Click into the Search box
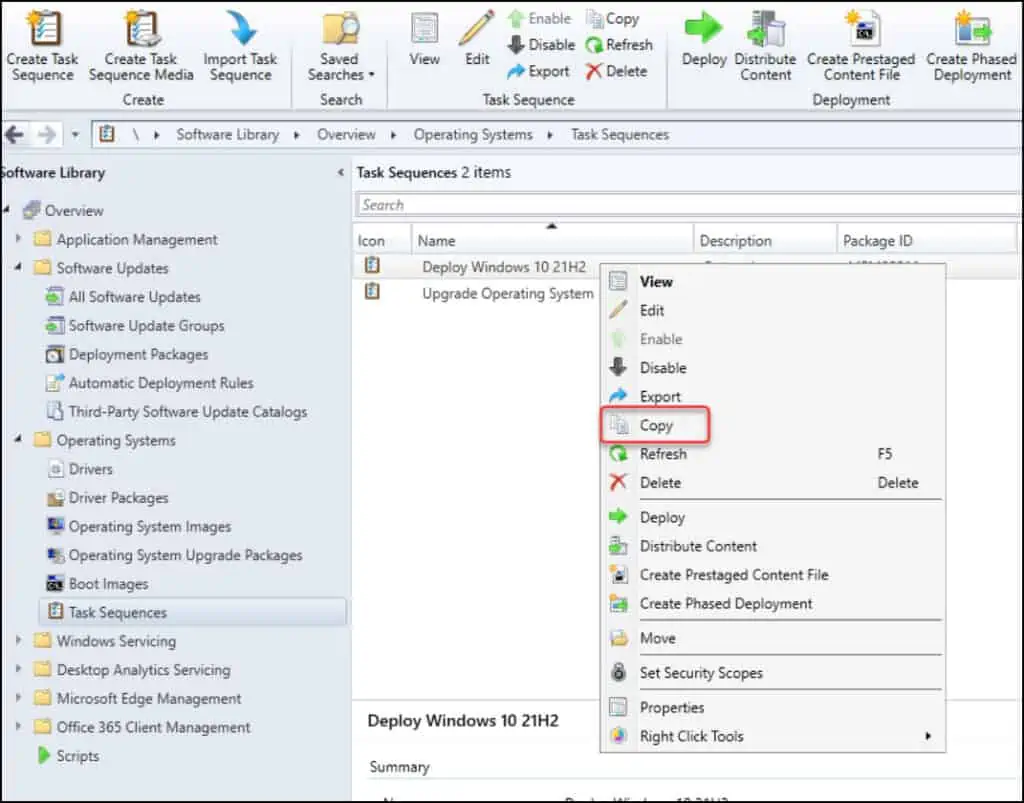1024x803 pixels. (688, 204)
